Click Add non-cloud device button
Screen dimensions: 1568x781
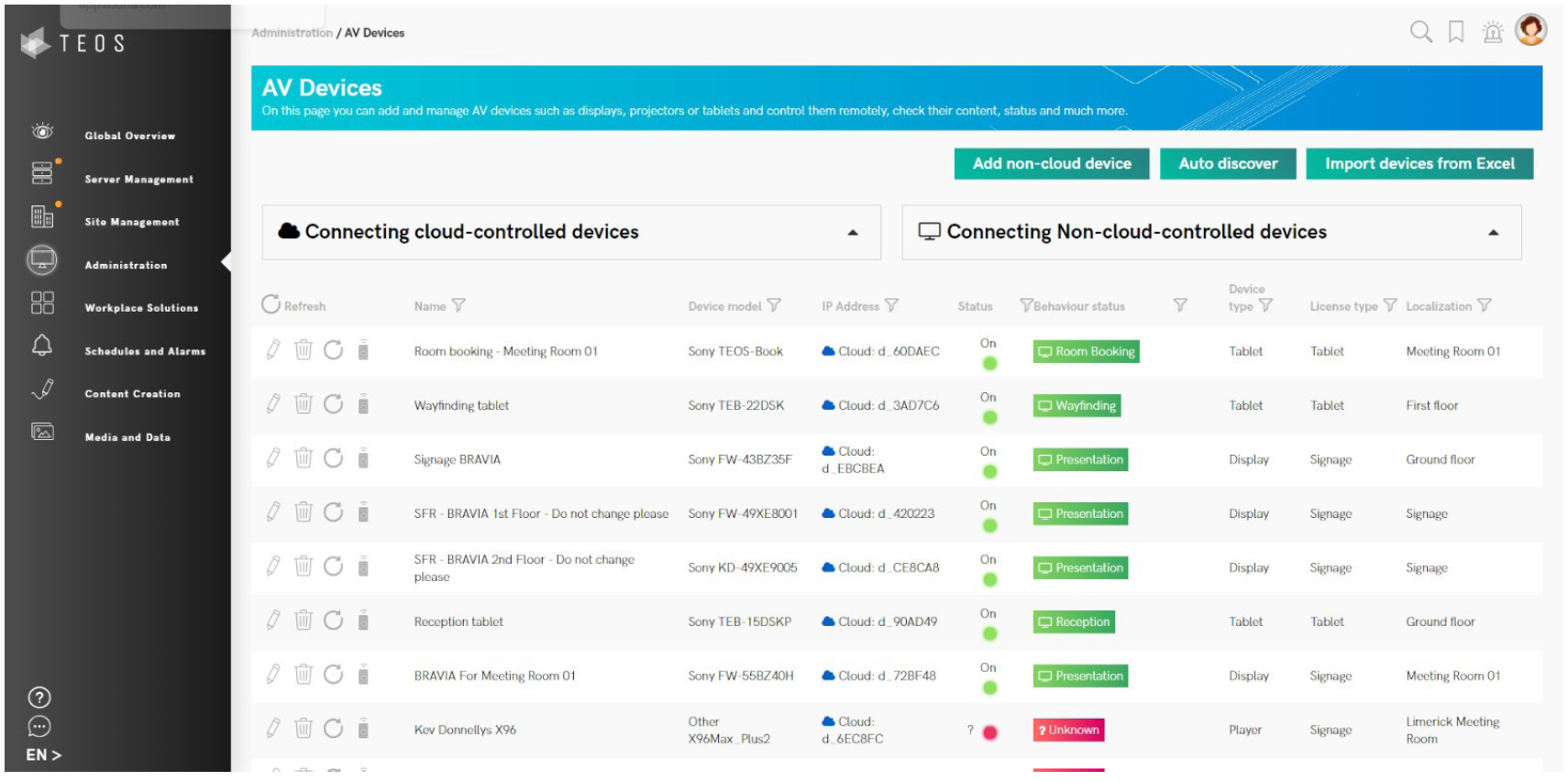1052,163
